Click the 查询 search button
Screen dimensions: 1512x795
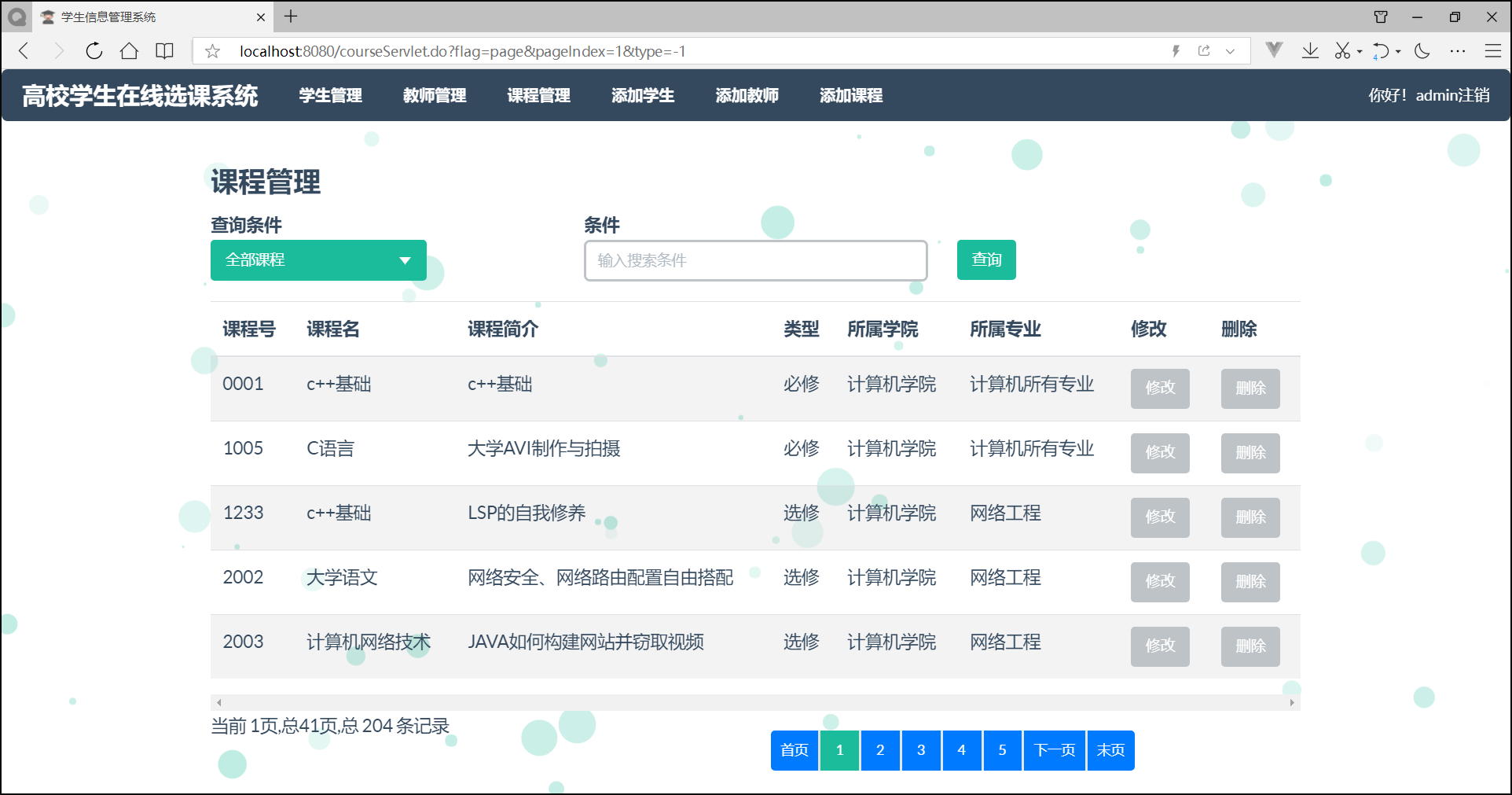(985, 259)
